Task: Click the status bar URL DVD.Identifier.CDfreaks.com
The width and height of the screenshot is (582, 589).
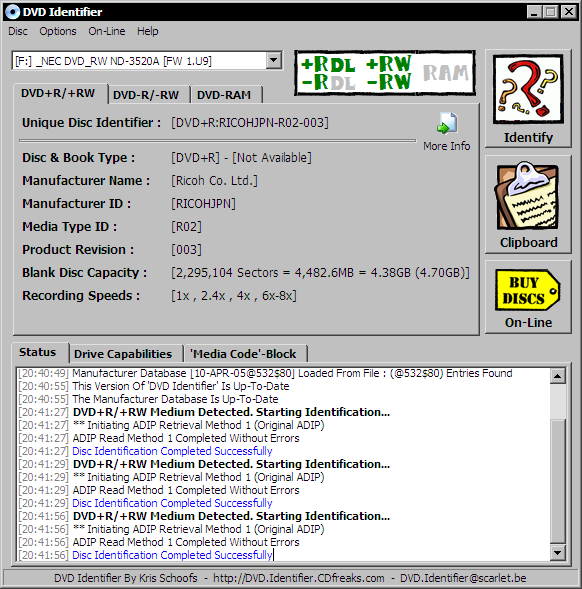Action: (x=299, y=578)
